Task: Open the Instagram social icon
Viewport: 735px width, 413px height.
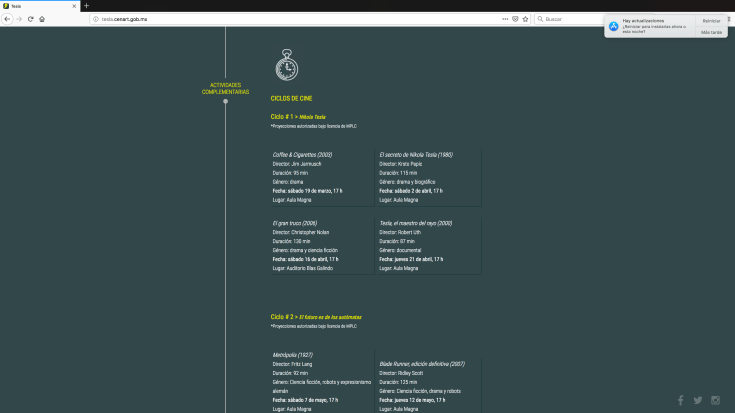Action: 716,400
